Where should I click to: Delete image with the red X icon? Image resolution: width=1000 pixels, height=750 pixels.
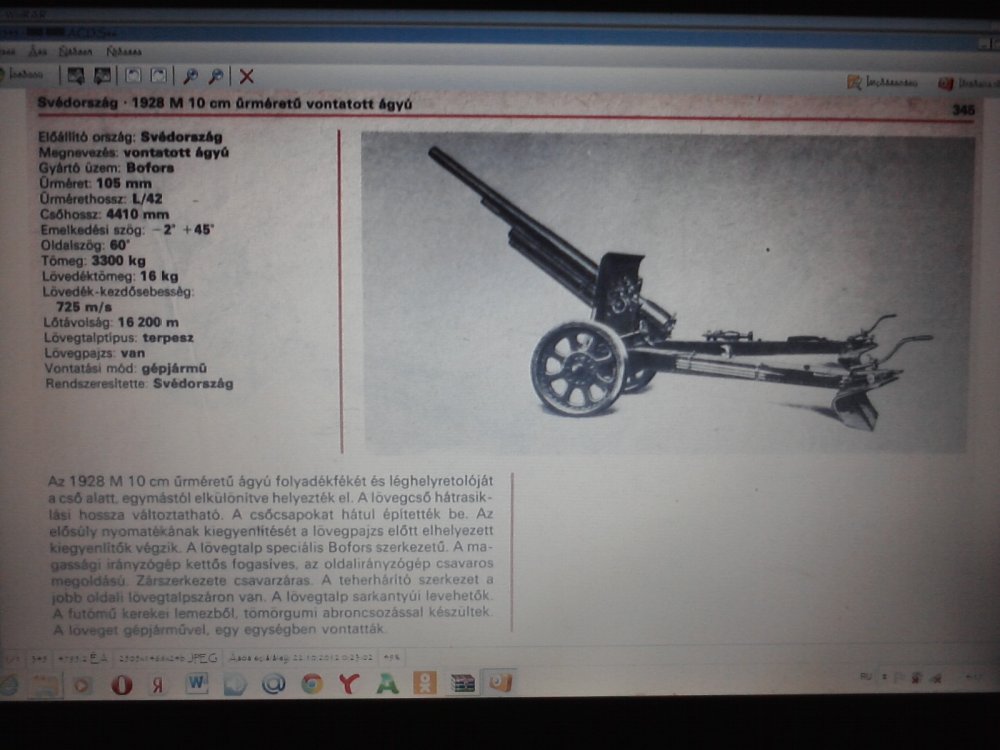[247, 77]
